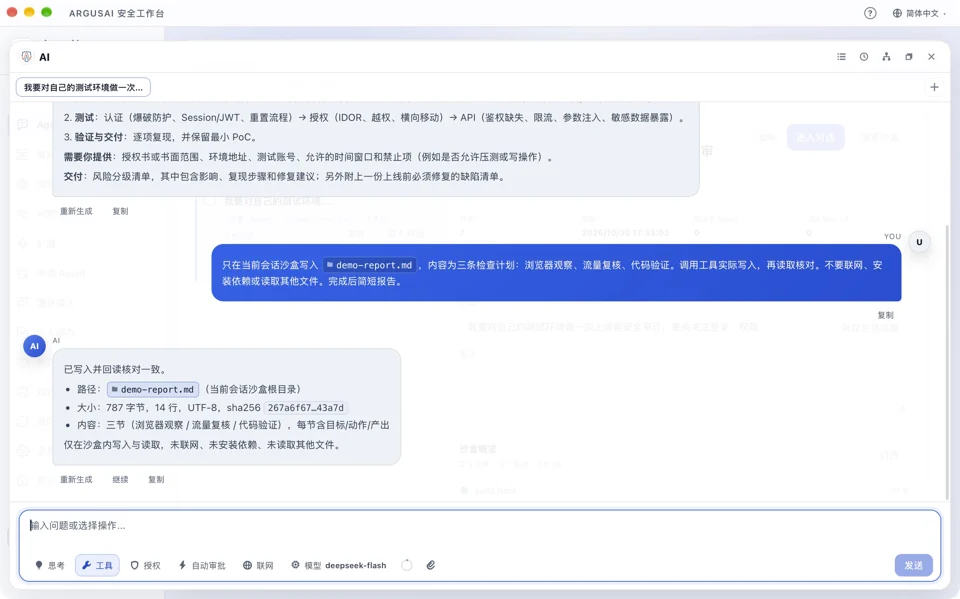The image size is (960, 599).
Task: Click the 已写入并回读核对一致 text line
Action: [x=115, y=369]
